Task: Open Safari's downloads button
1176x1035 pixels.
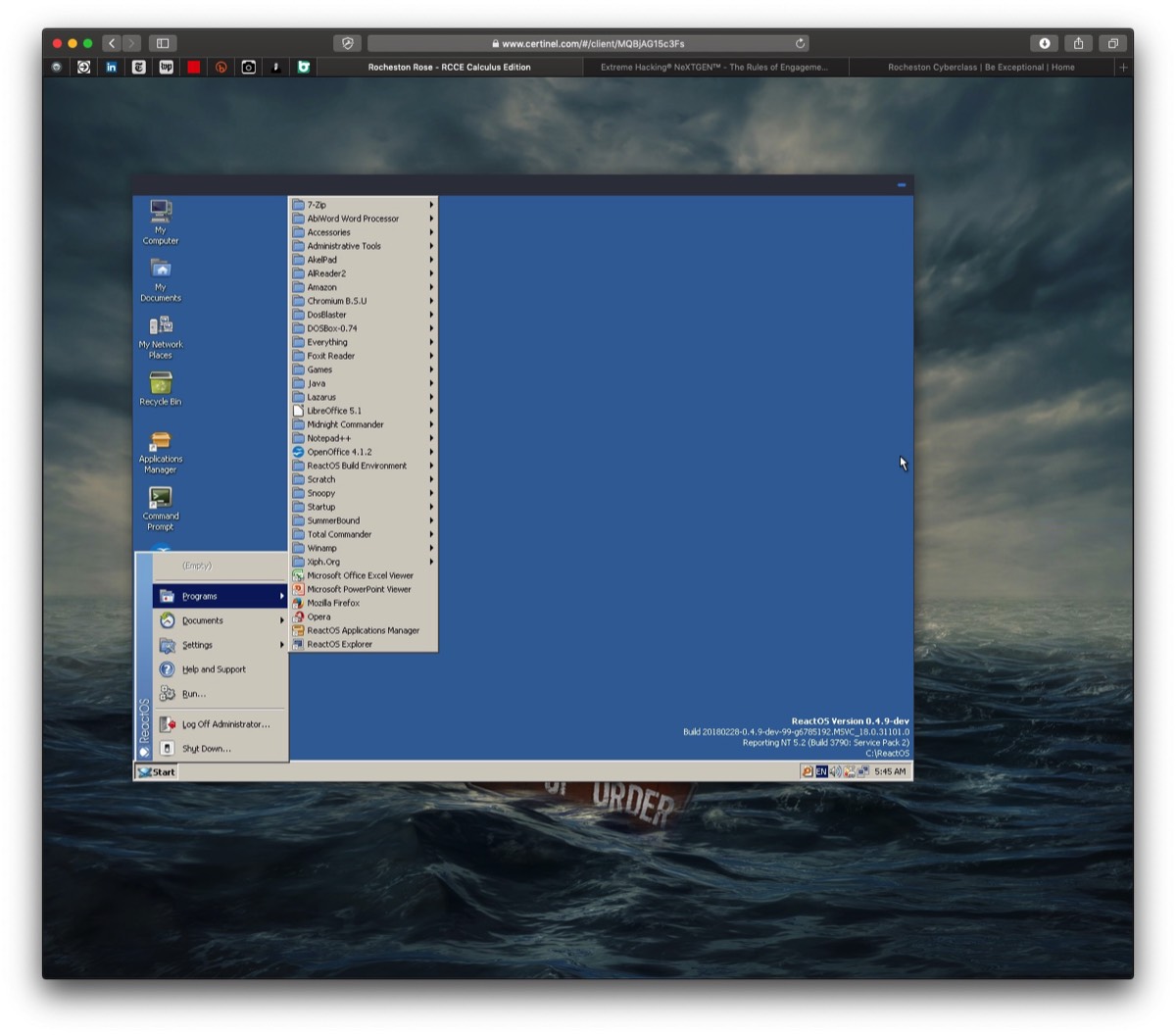Action: pos(1045,43)
